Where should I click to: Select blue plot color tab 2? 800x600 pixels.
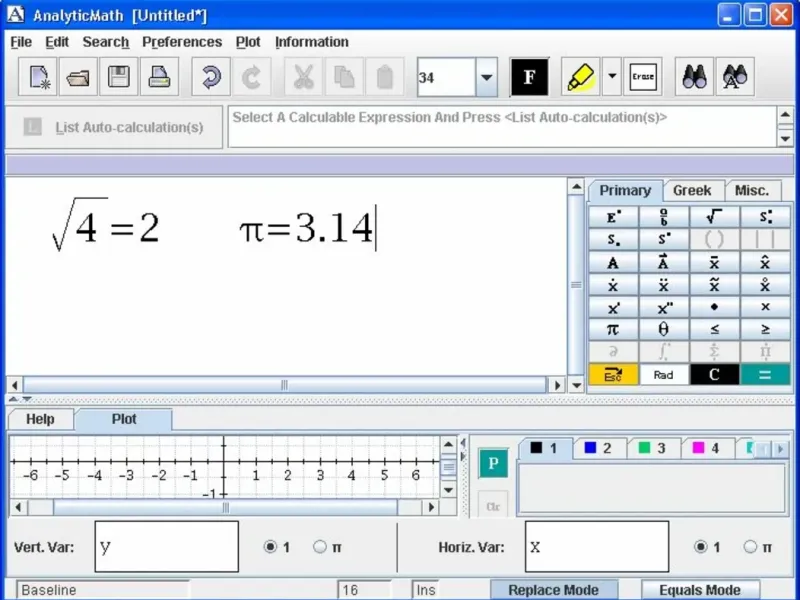[x=598, y=448]
